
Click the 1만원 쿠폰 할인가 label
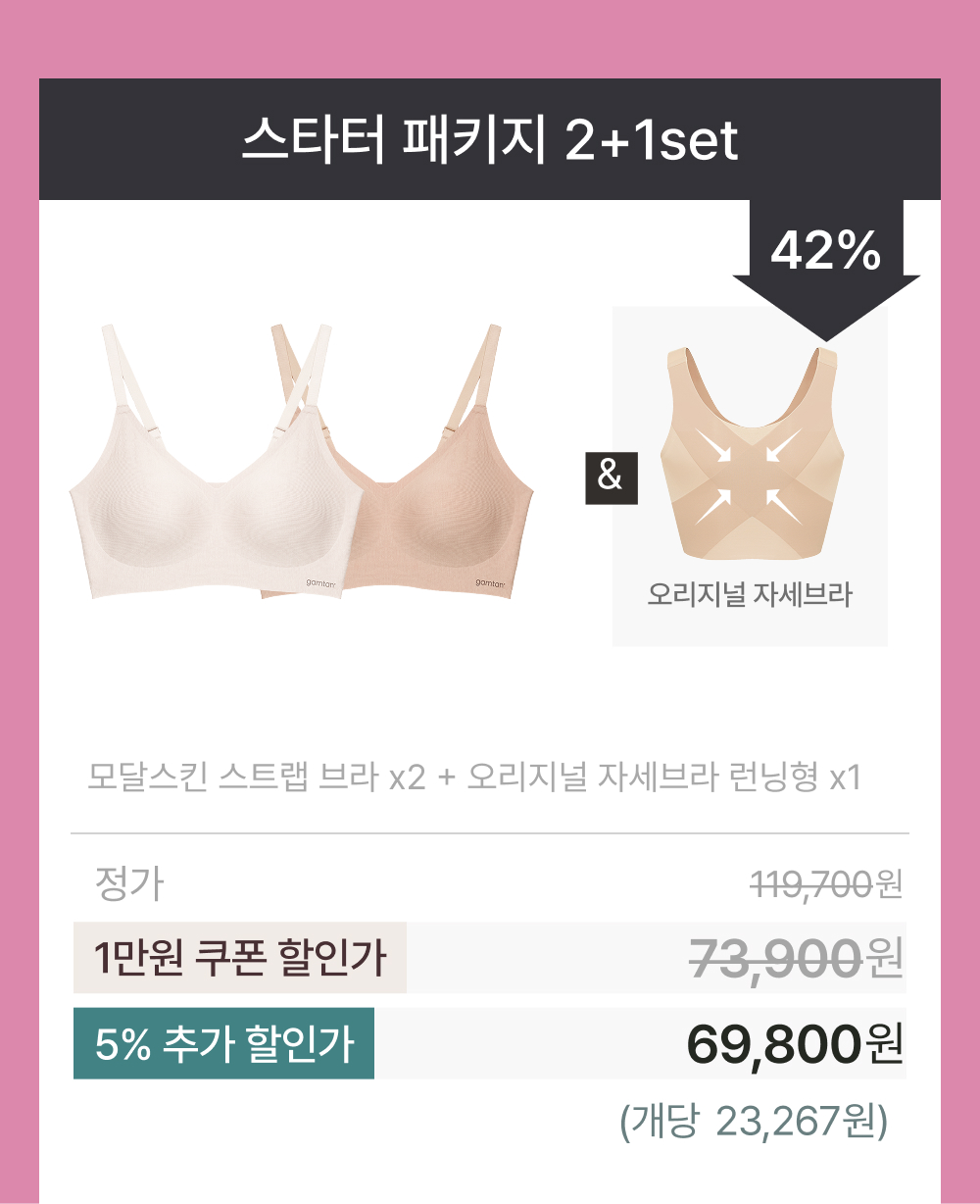coord(240,958)
